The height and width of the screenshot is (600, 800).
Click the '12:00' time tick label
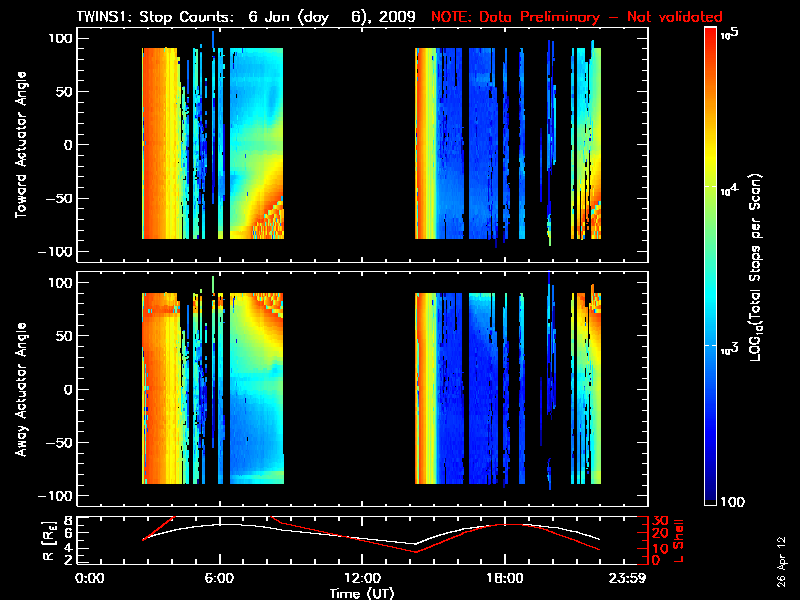(361, 579)
